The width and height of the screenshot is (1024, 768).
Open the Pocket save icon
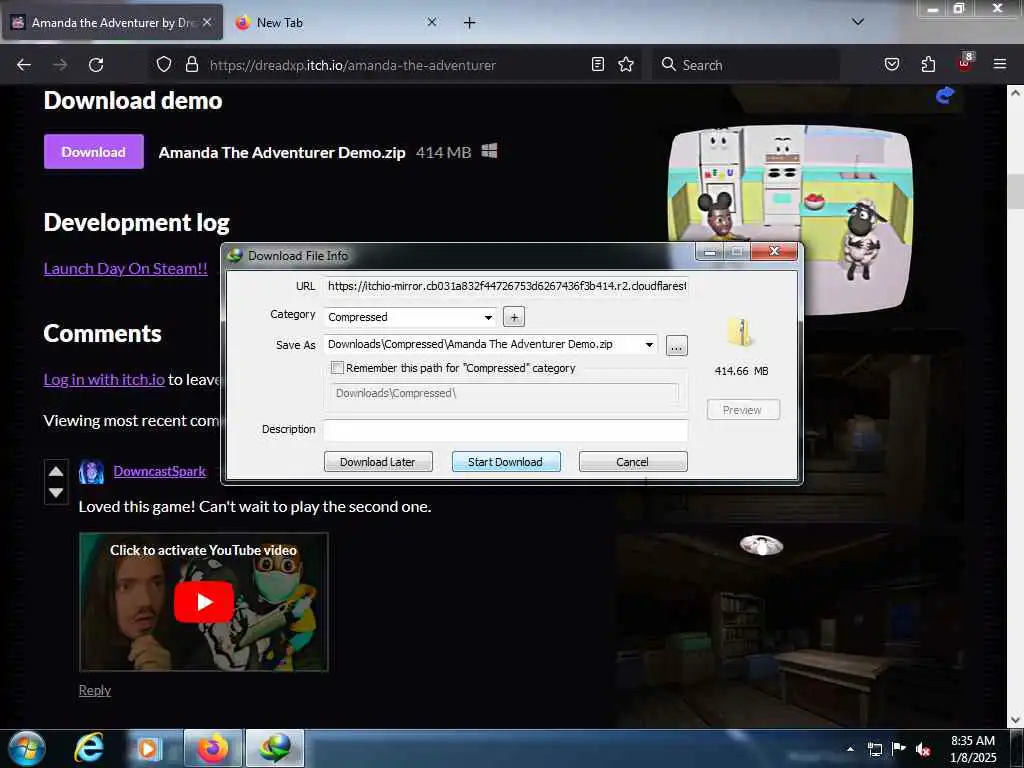click(x=891, y=64)
